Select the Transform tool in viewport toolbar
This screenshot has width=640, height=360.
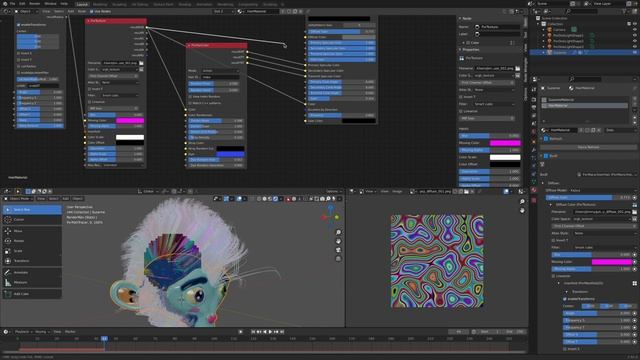pyautogui.click(x=32, y=260)
